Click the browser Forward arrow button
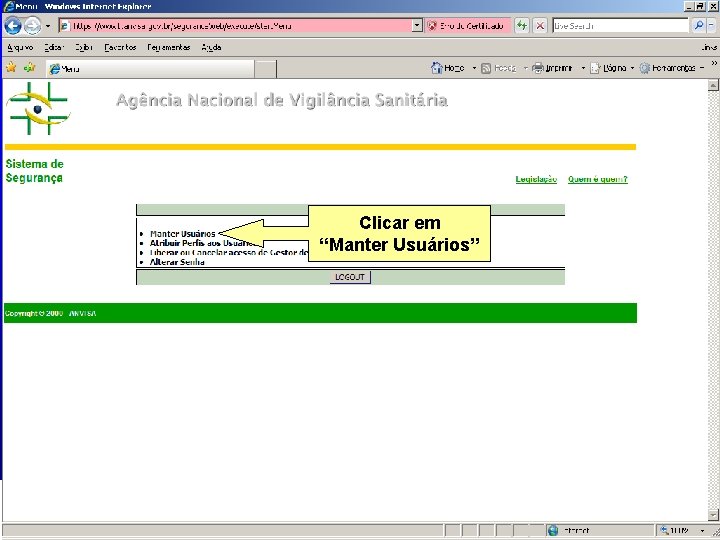720x540 pixels. [32, 26]
